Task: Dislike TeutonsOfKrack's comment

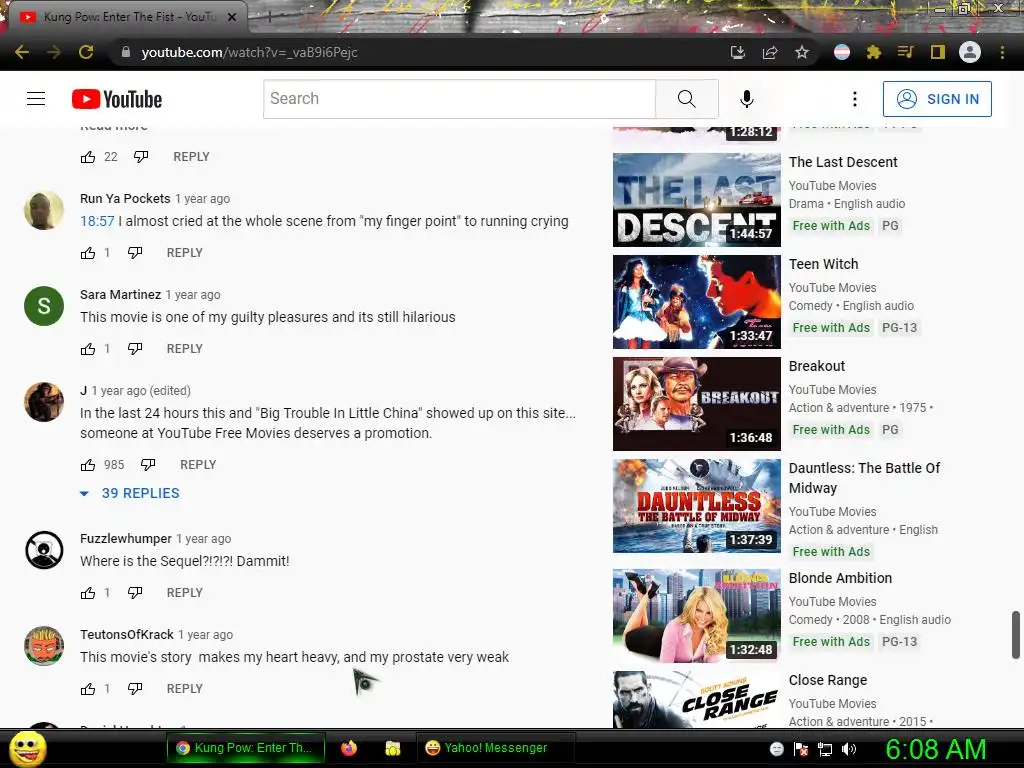Action: (135, 689)
